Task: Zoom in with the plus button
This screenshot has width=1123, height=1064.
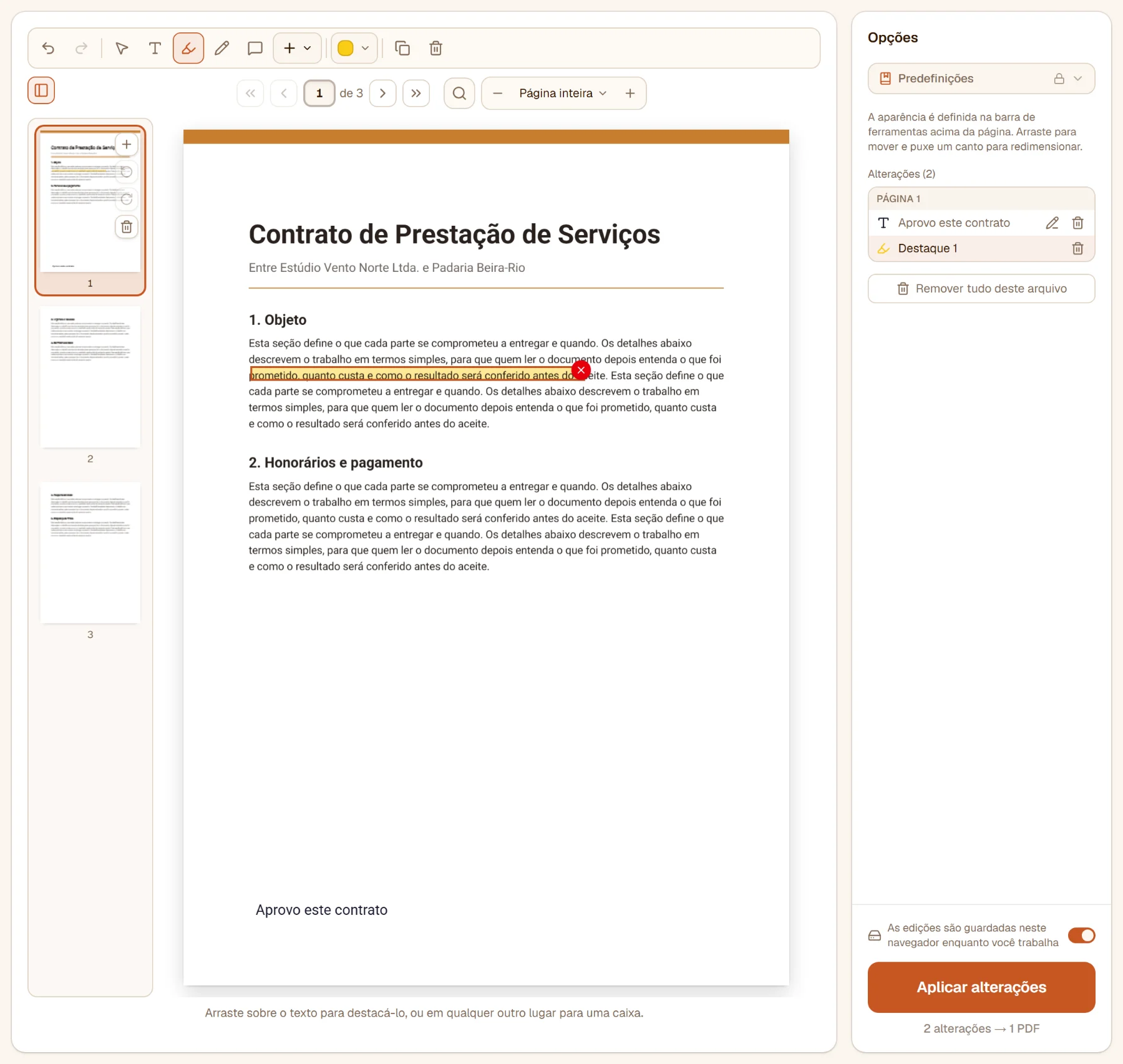Action: pyautogui.click(x=630, y=93)
